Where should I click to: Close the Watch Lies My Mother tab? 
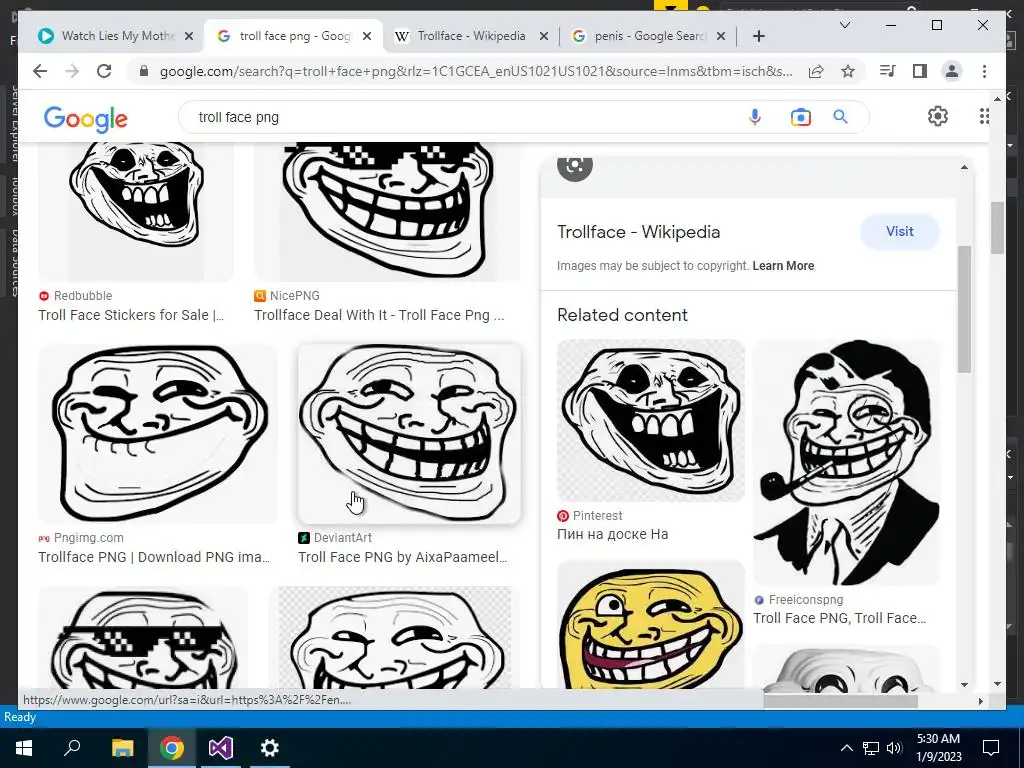pyautogui.click(x=189, y=36)
